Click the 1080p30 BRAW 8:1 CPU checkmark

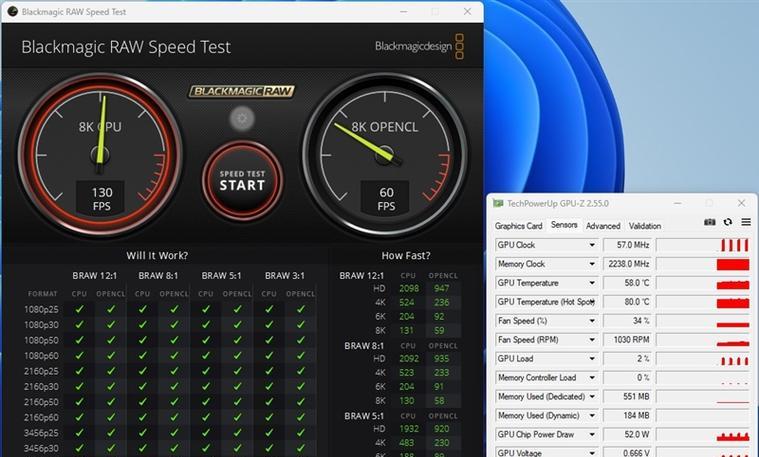[x=143, y=324]
